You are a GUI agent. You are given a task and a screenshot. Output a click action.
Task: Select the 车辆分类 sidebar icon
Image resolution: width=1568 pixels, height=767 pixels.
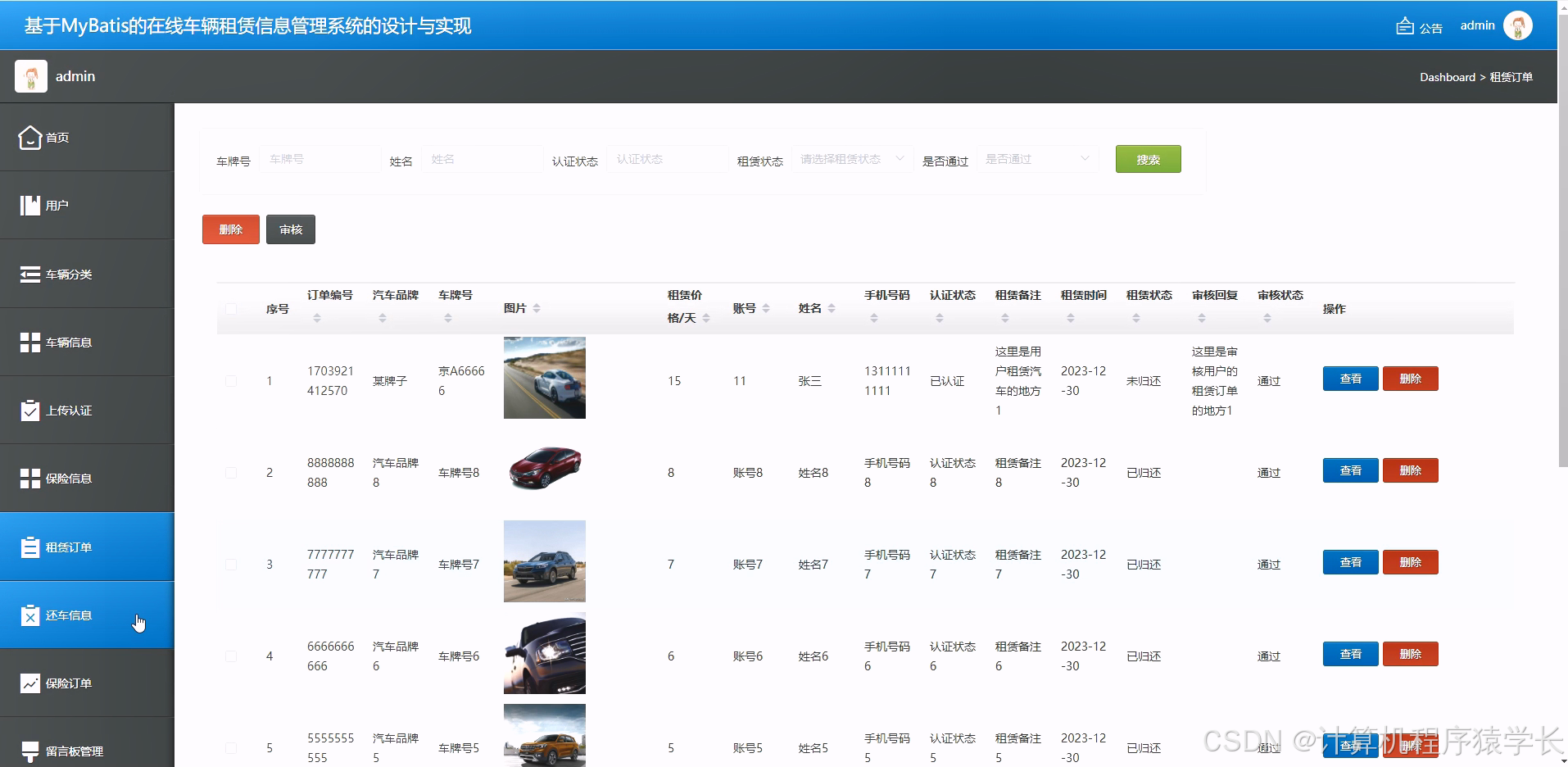point(30,274)
